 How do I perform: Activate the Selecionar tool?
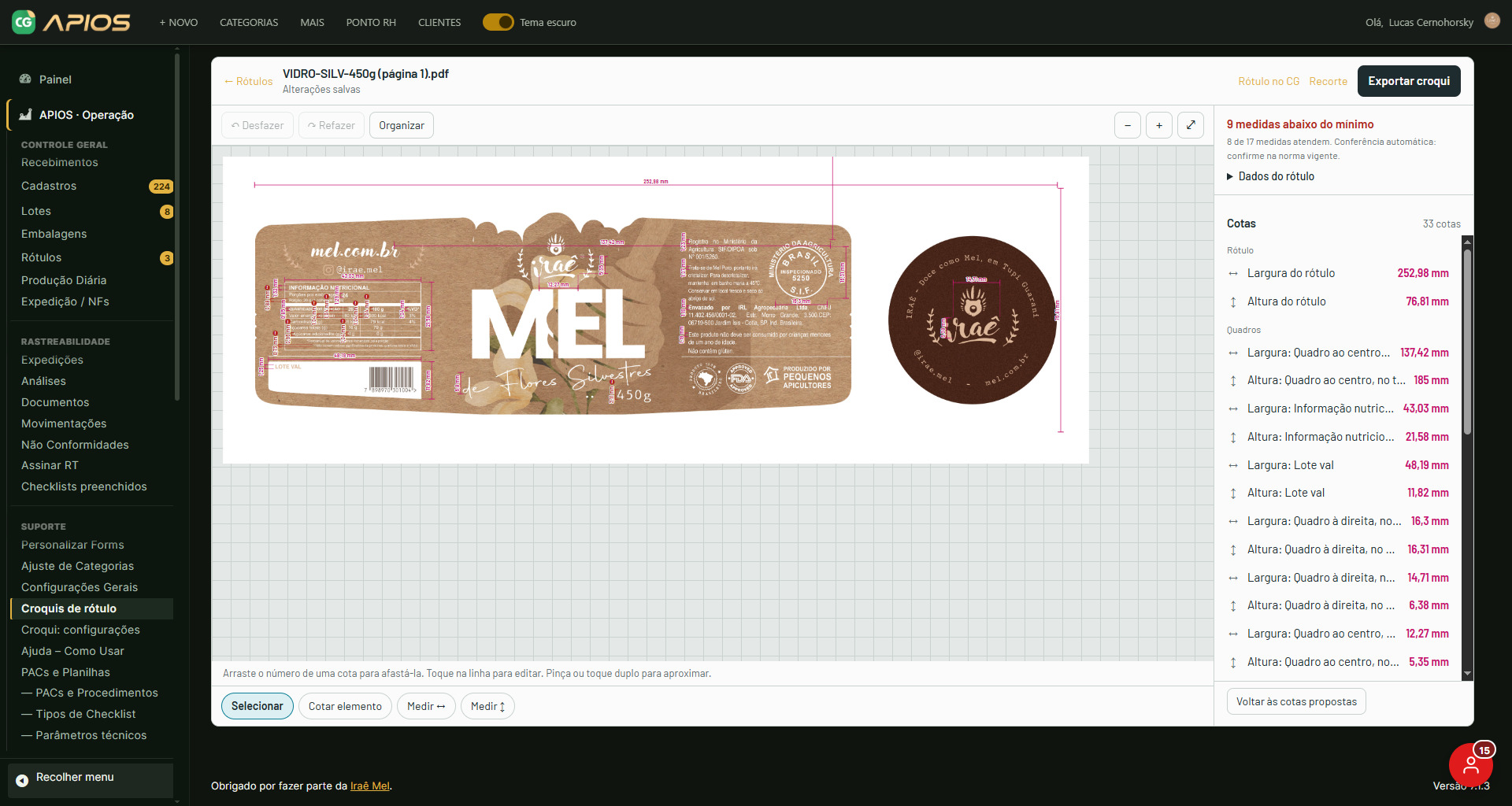[x=258, y=706]
